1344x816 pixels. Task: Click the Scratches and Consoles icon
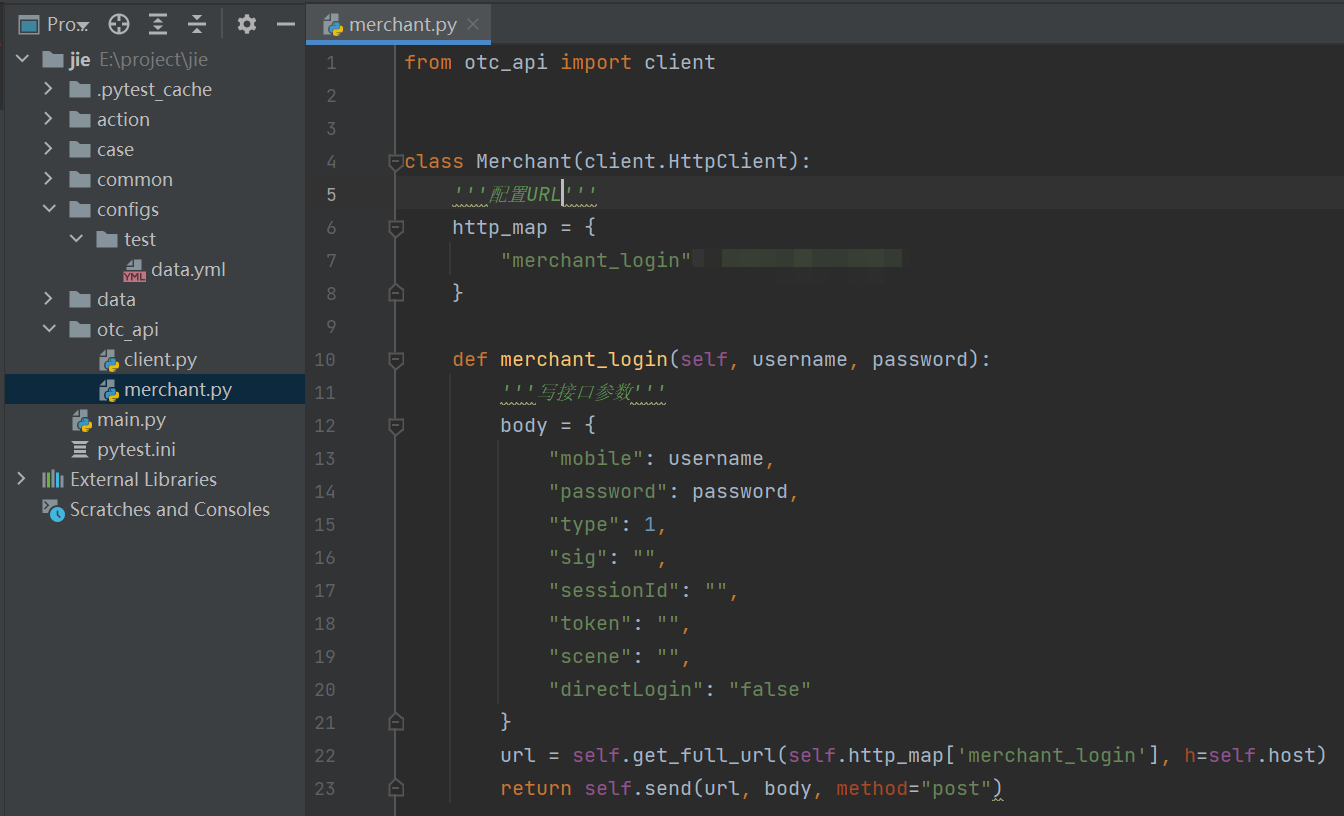coord(53,510)
